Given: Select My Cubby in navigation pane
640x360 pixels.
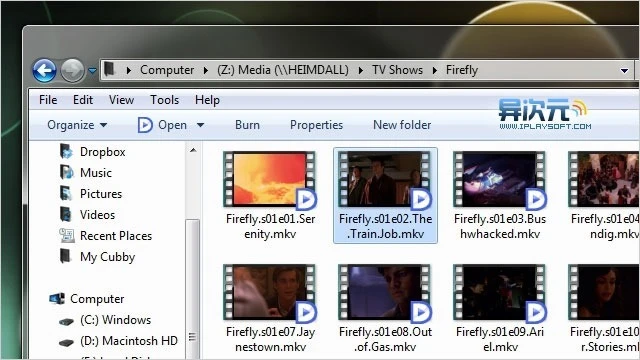Looking at the screenshot, I should (x=107, y=257).
